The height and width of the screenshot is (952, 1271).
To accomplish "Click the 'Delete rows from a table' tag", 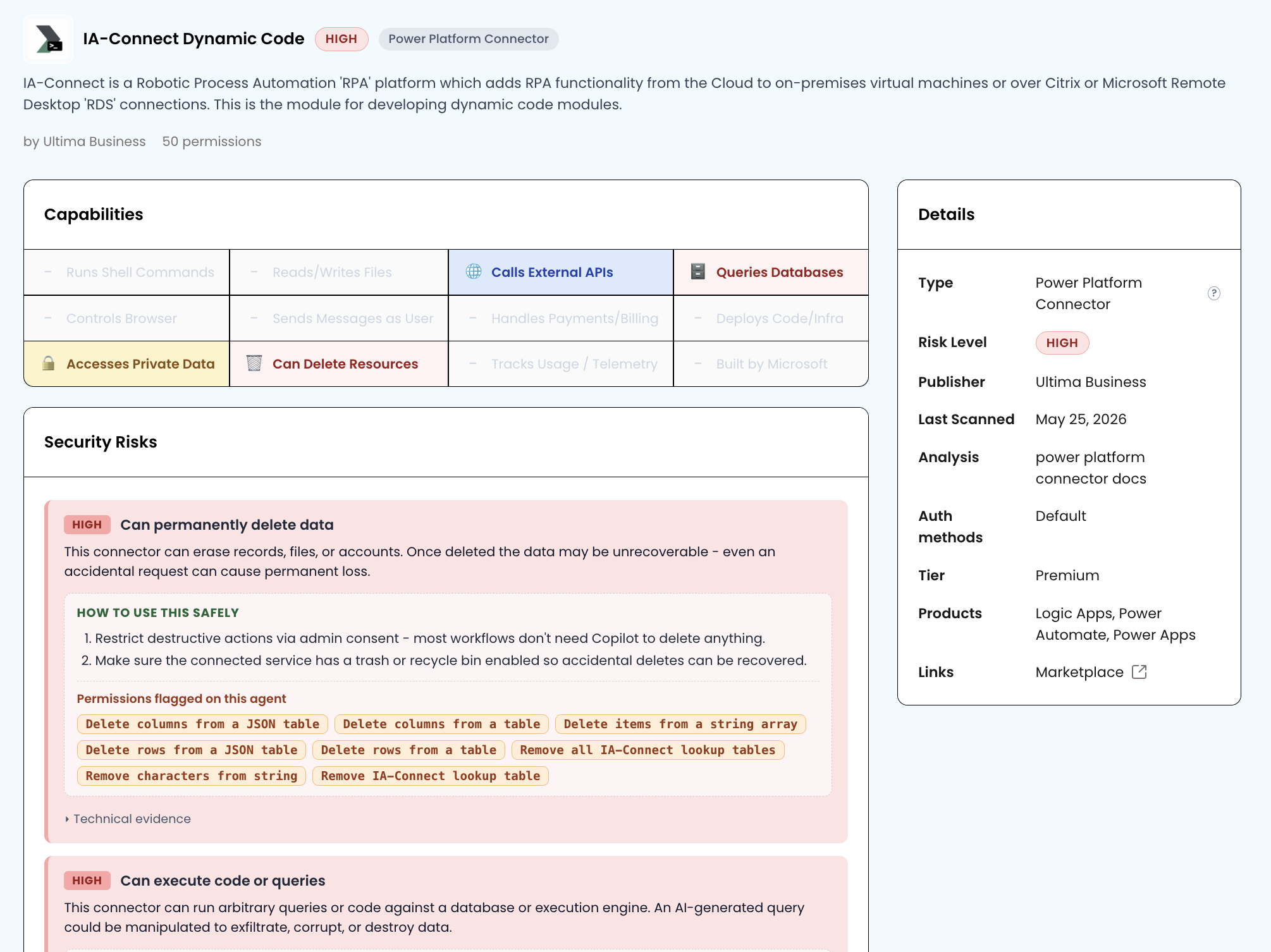I will pos(408,750).
